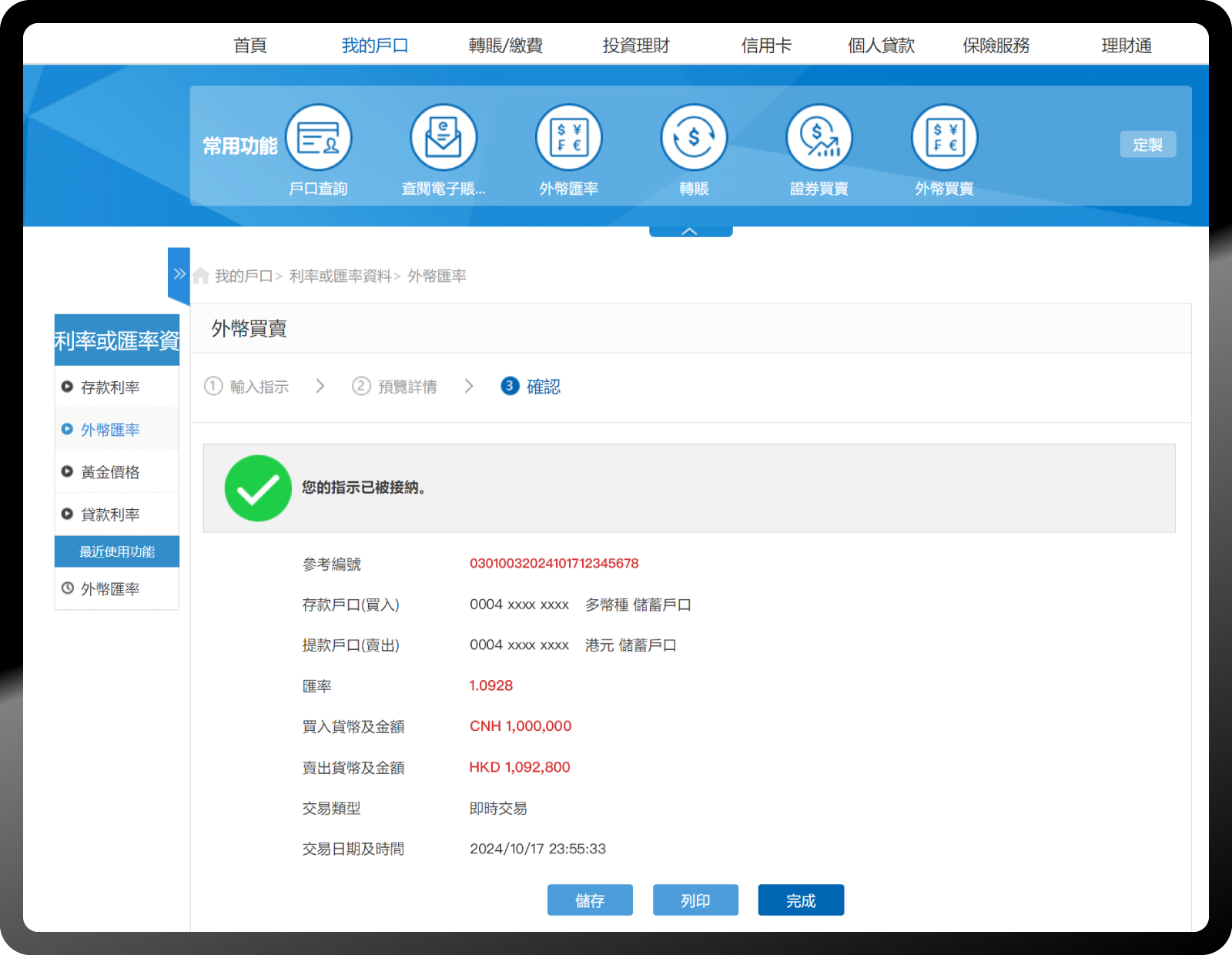Select 貸款利率 in sidebar
1232x955 pixels.
117,514
